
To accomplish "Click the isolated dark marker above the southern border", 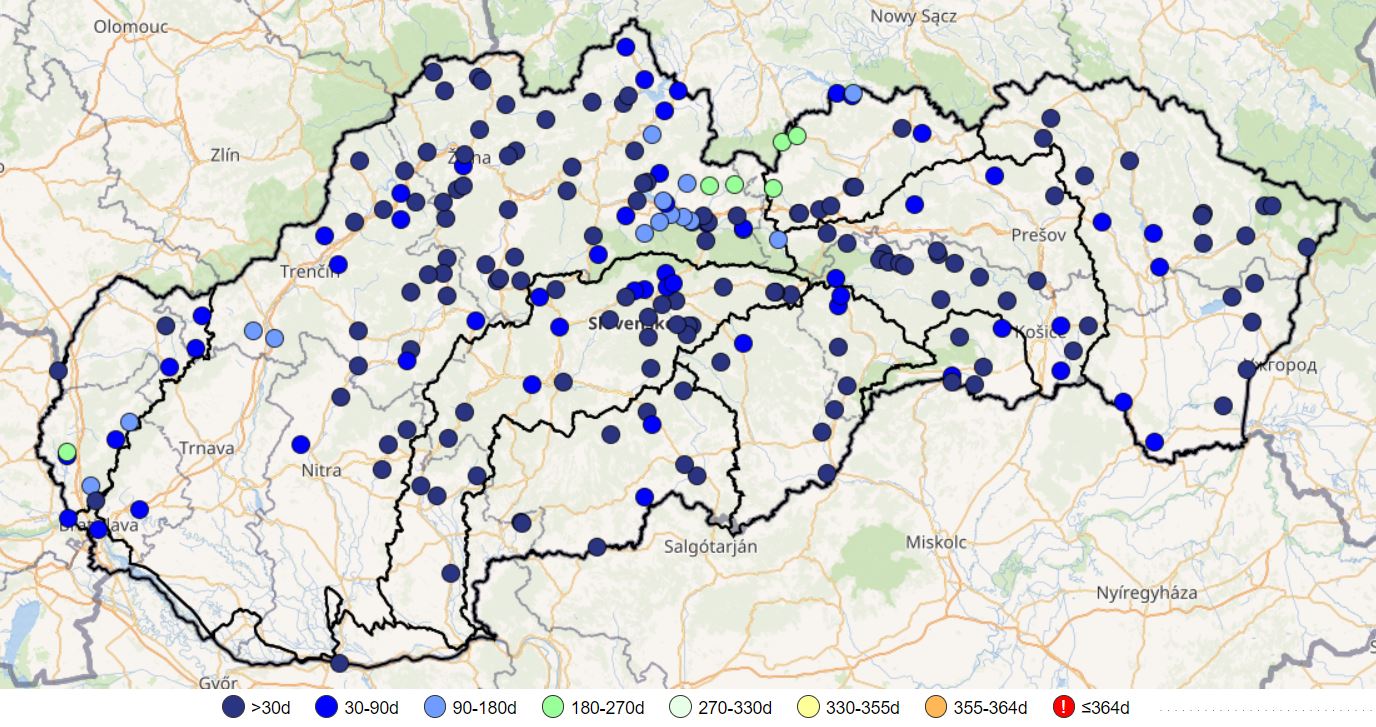I will point(451,573).
